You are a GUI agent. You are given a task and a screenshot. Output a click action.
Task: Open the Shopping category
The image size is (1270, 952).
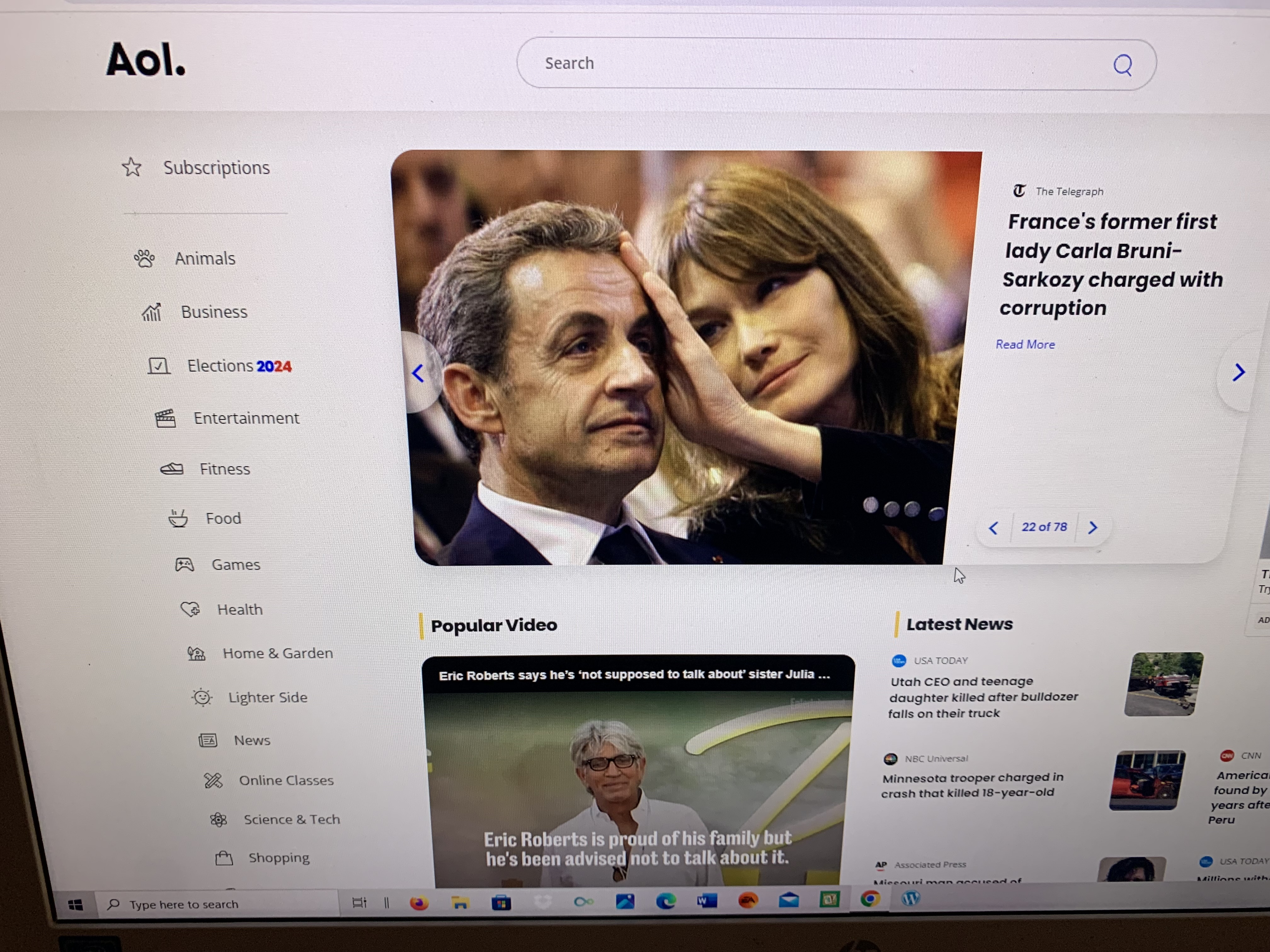tap(279, 858)
